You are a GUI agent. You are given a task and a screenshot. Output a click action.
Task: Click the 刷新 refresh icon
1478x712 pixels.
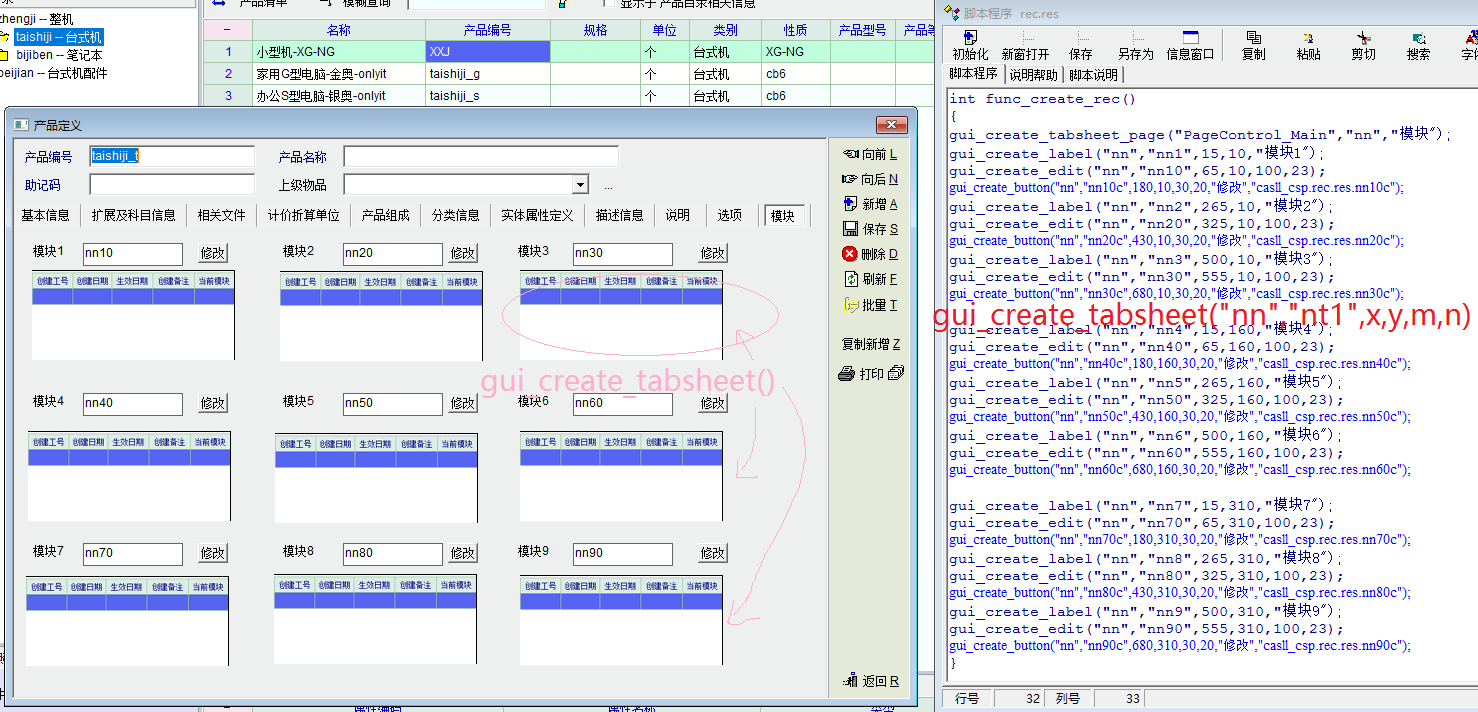(x=851, y=279)
